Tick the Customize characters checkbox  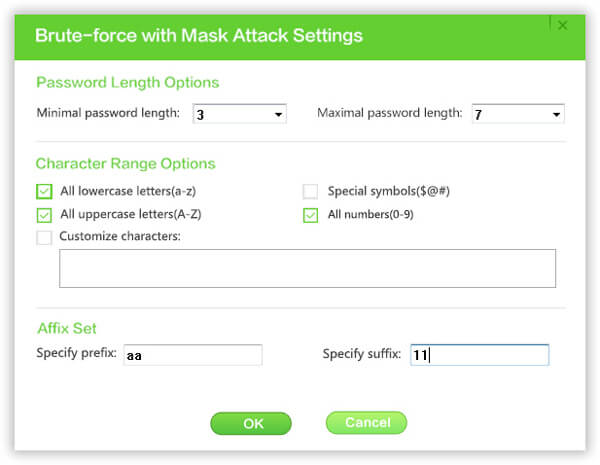coord(44,237)
